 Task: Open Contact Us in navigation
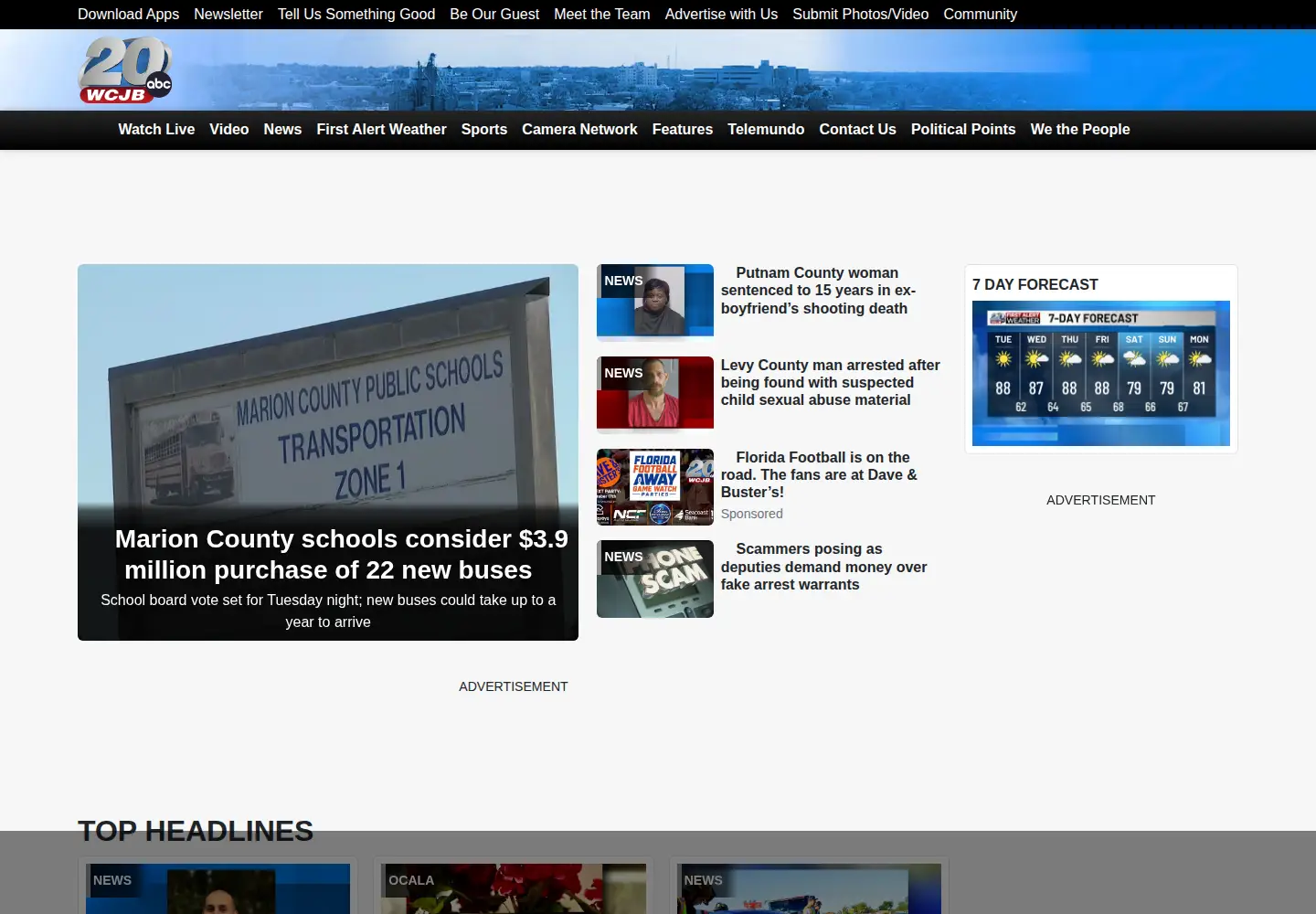coord(858,130)
